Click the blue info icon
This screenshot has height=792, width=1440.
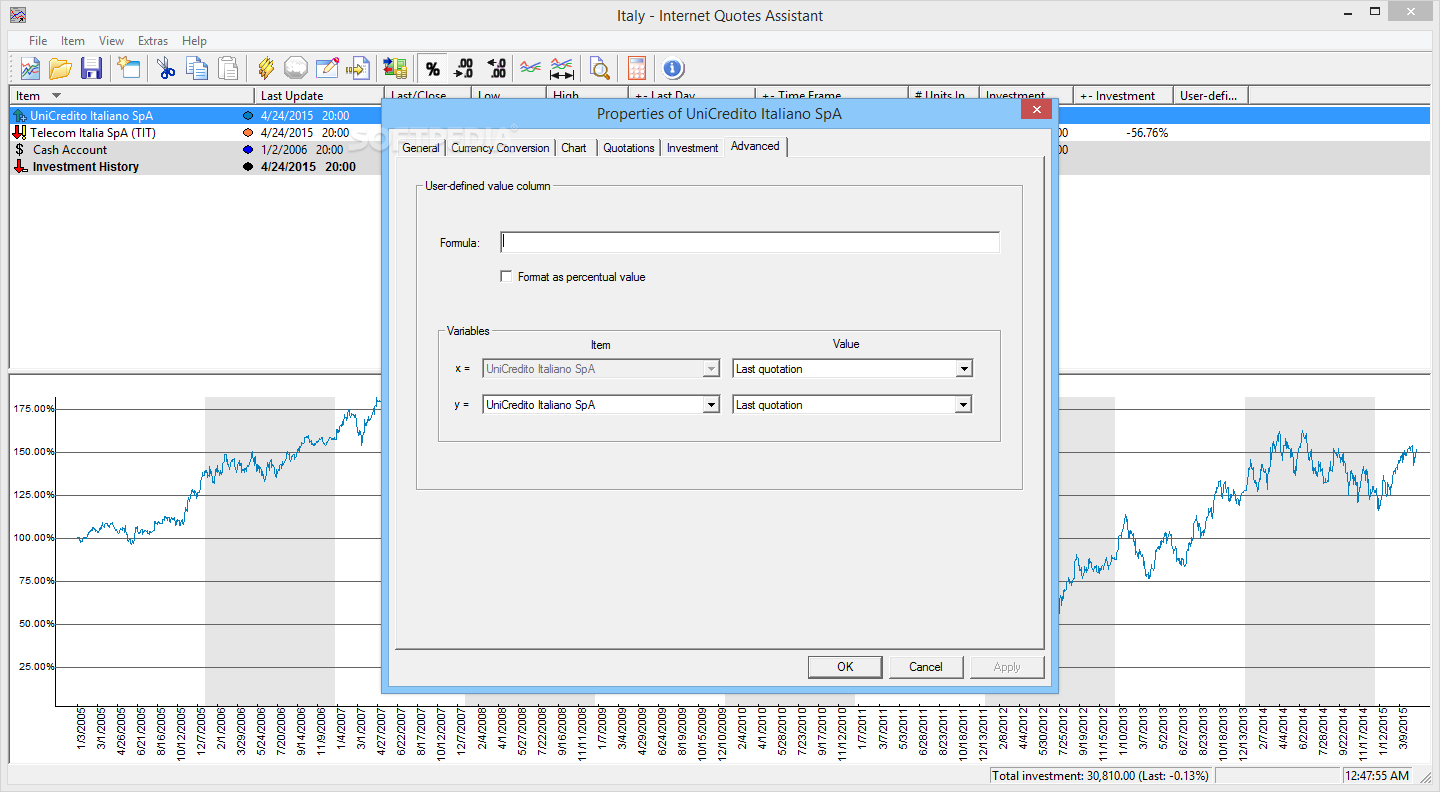click(673, 68)
